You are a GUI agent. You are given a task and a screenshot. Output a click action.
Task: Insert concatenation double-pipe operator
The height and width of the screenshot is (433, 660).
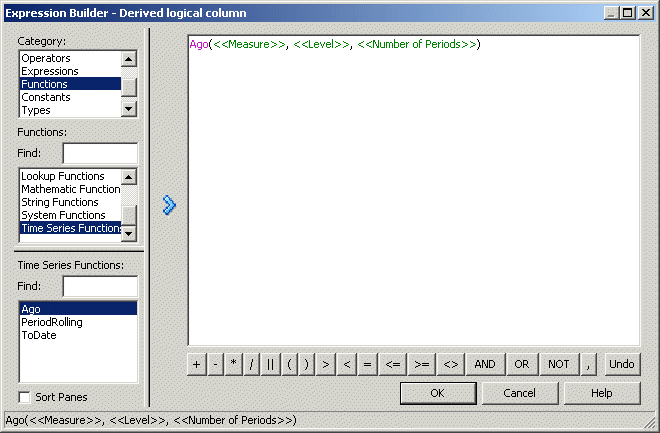tap(270, 364)
